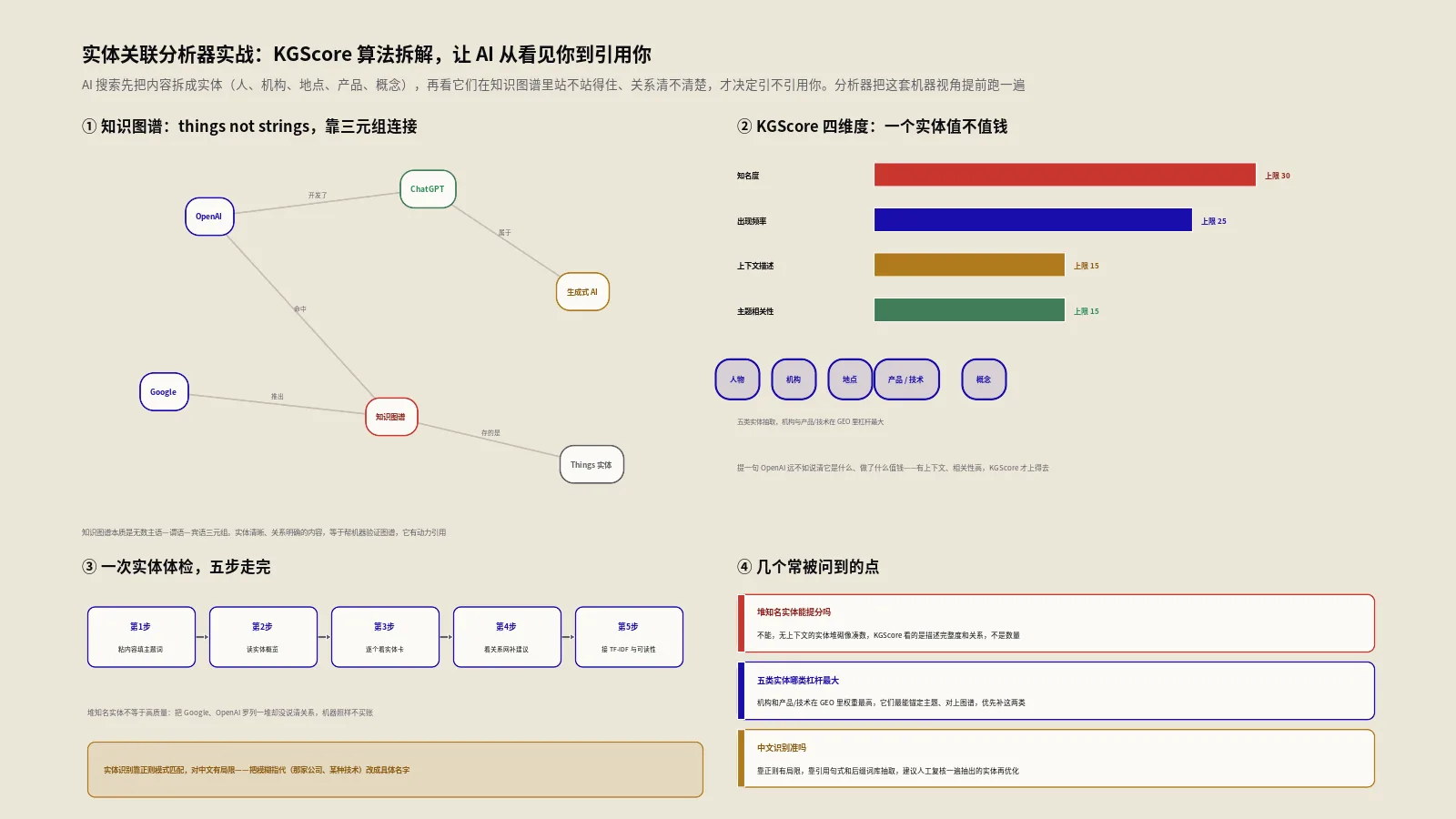
Task: Open the 第1步 step card
Action: coord(141,637)
